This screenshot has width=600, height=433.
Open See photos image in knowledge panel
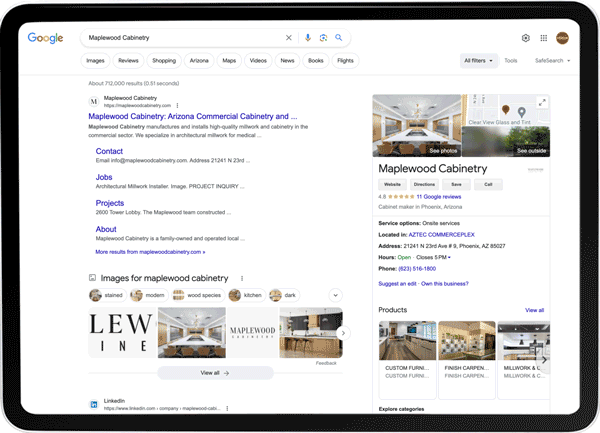click(x=417, y=125)
